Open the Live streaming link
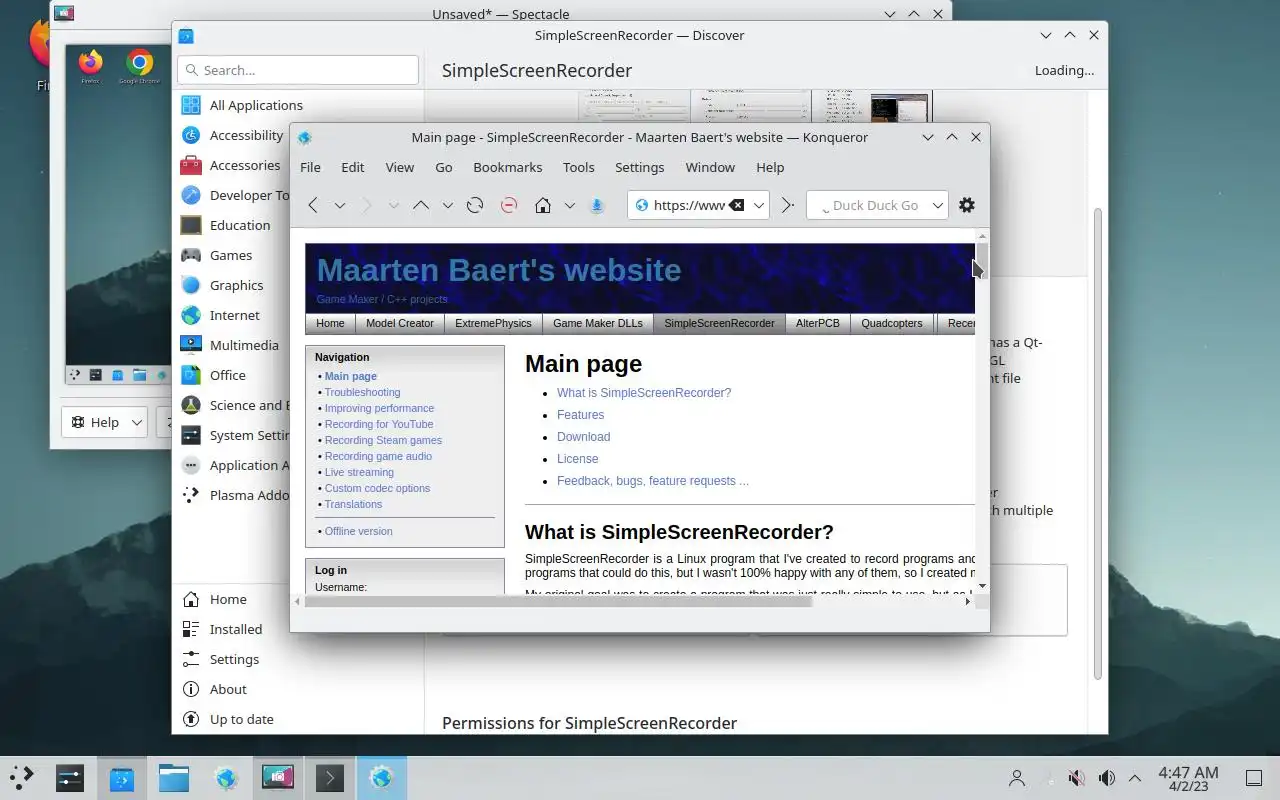Viewport: 1280px width, 800px height. pyautogui.click(x=359, y=472)
